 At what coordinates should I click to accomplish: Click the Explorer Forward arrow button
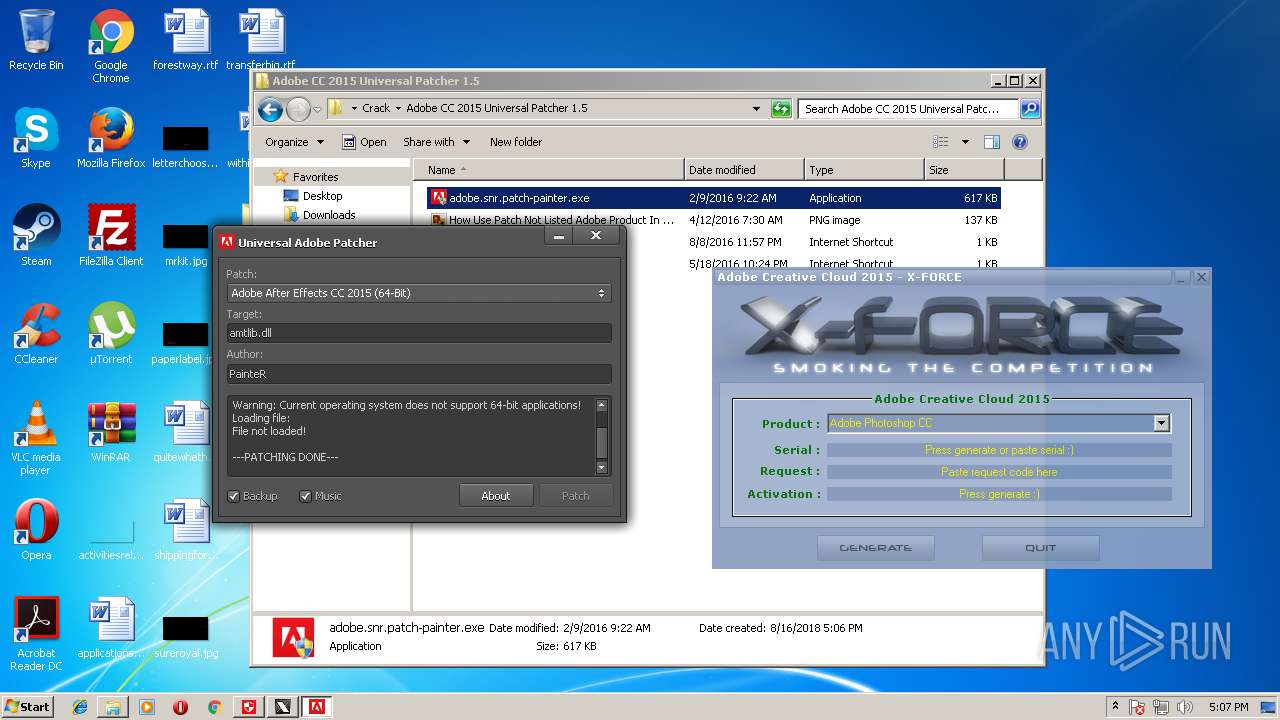tap(298, 109)
